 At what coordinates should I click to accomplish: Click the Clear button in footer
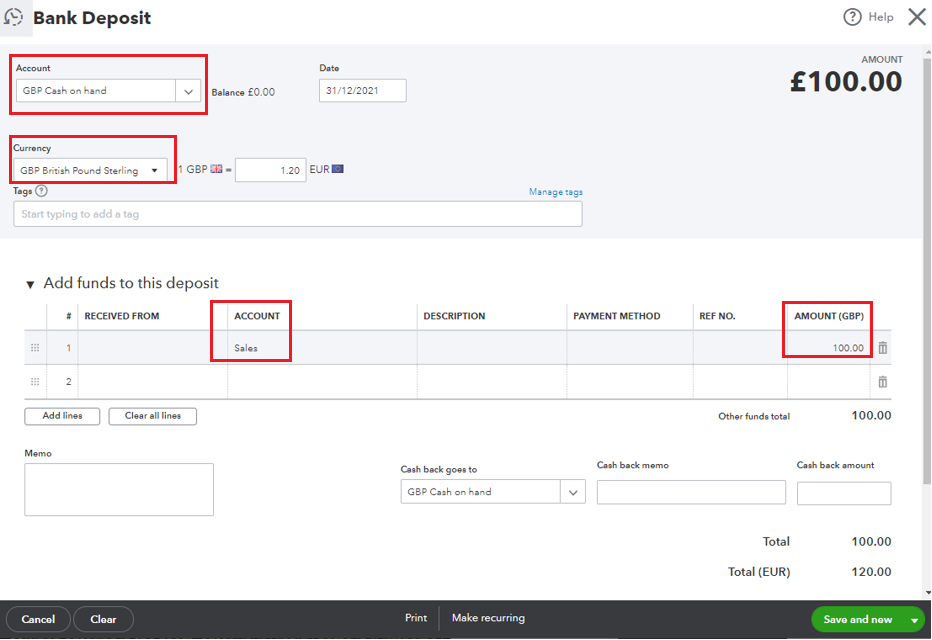[x=103, y=619]
